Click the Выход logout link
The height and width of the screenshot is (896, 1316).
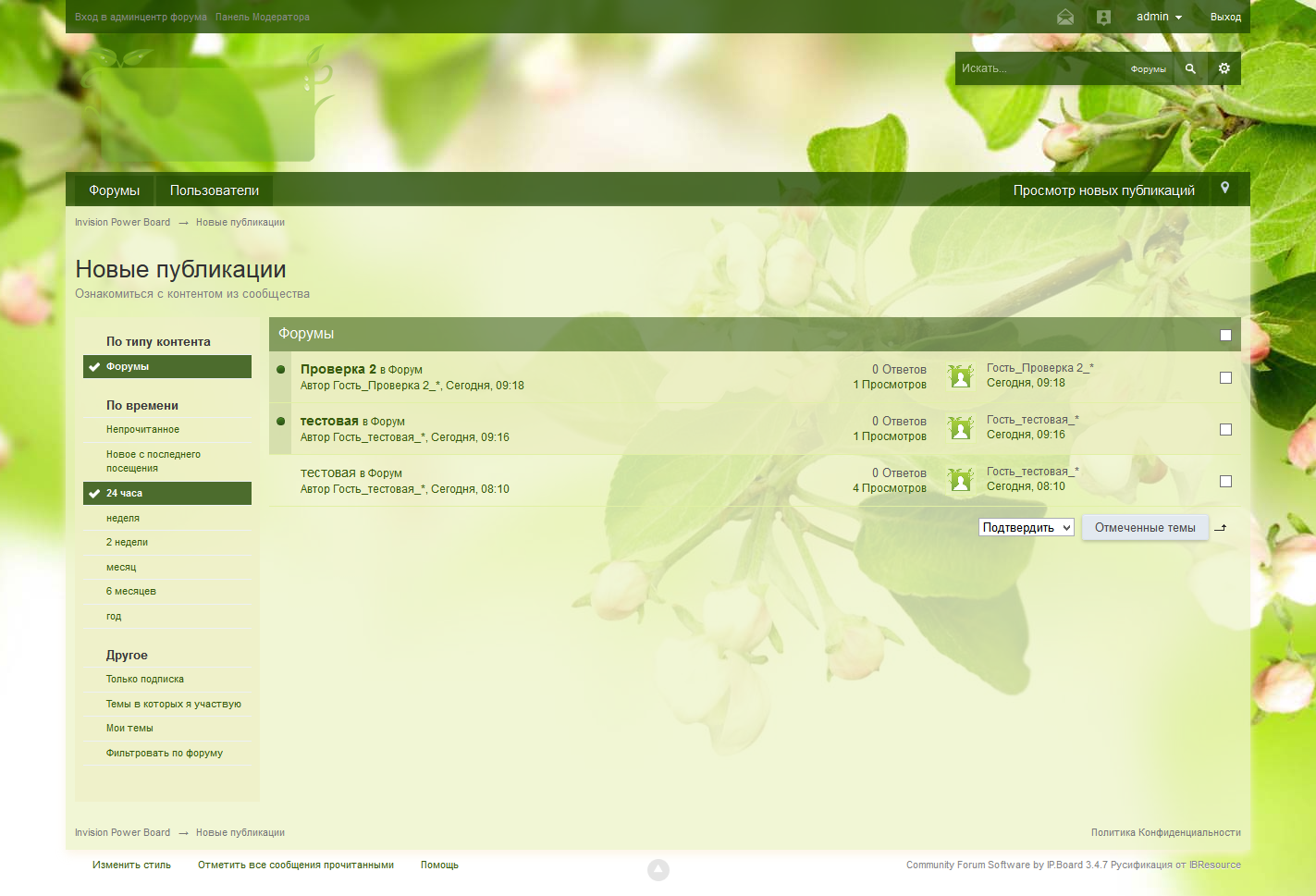[x=1225, y=17]
